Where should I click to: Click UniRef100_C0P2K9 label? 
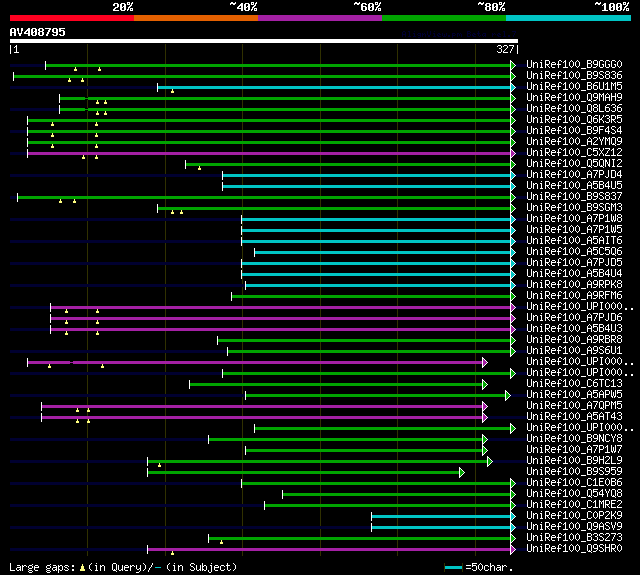[574, 516]
